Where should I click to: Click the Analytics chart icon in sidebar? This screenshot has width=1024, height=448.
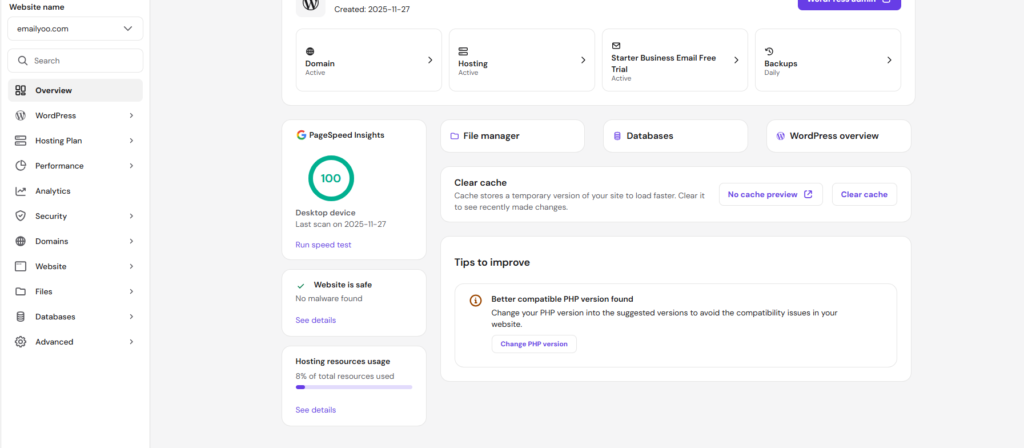pos(21,191)
